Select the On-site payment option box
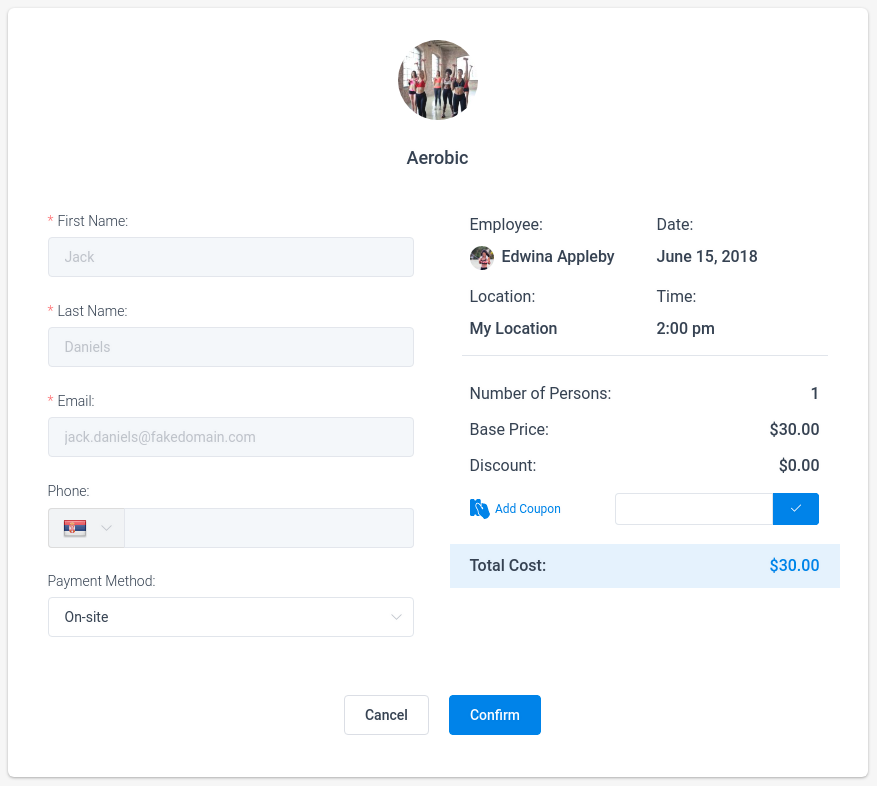877x786 pixels. click(230, 617)
